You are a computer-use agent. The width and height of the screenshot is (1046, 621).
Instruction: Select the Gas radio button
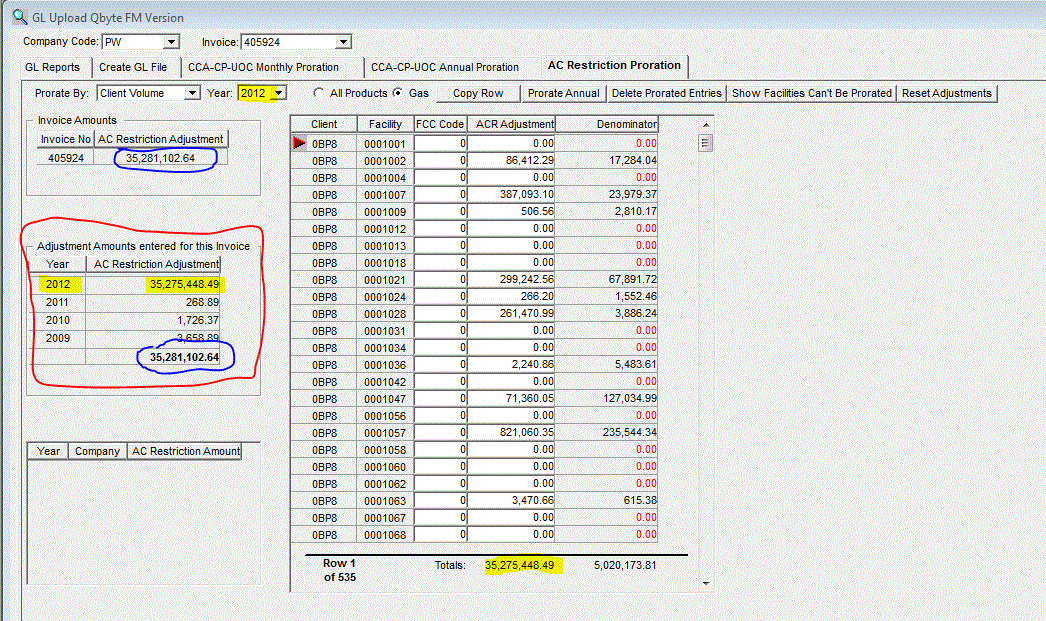click(x=398, y=93)
